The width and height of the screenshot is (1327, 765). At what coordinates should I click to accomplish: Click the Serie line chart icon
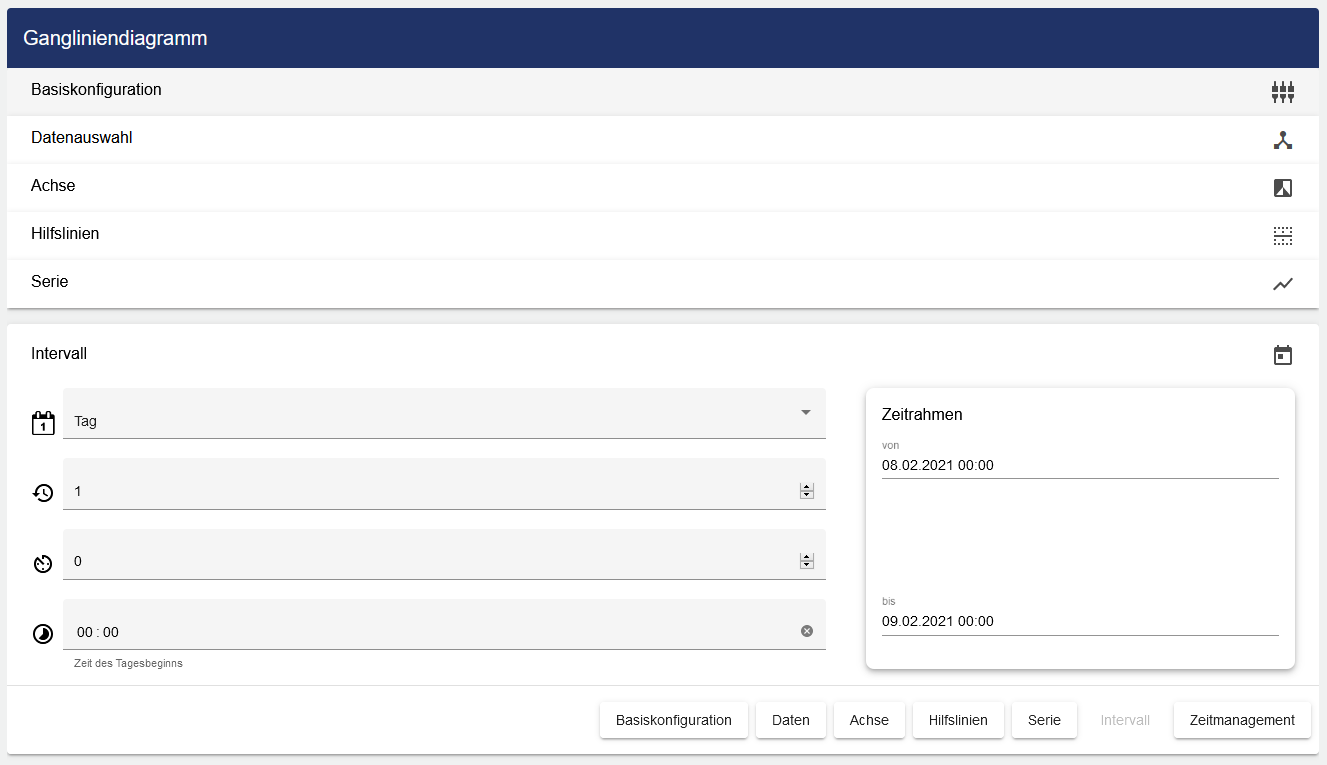click(x=1282, y=284)
